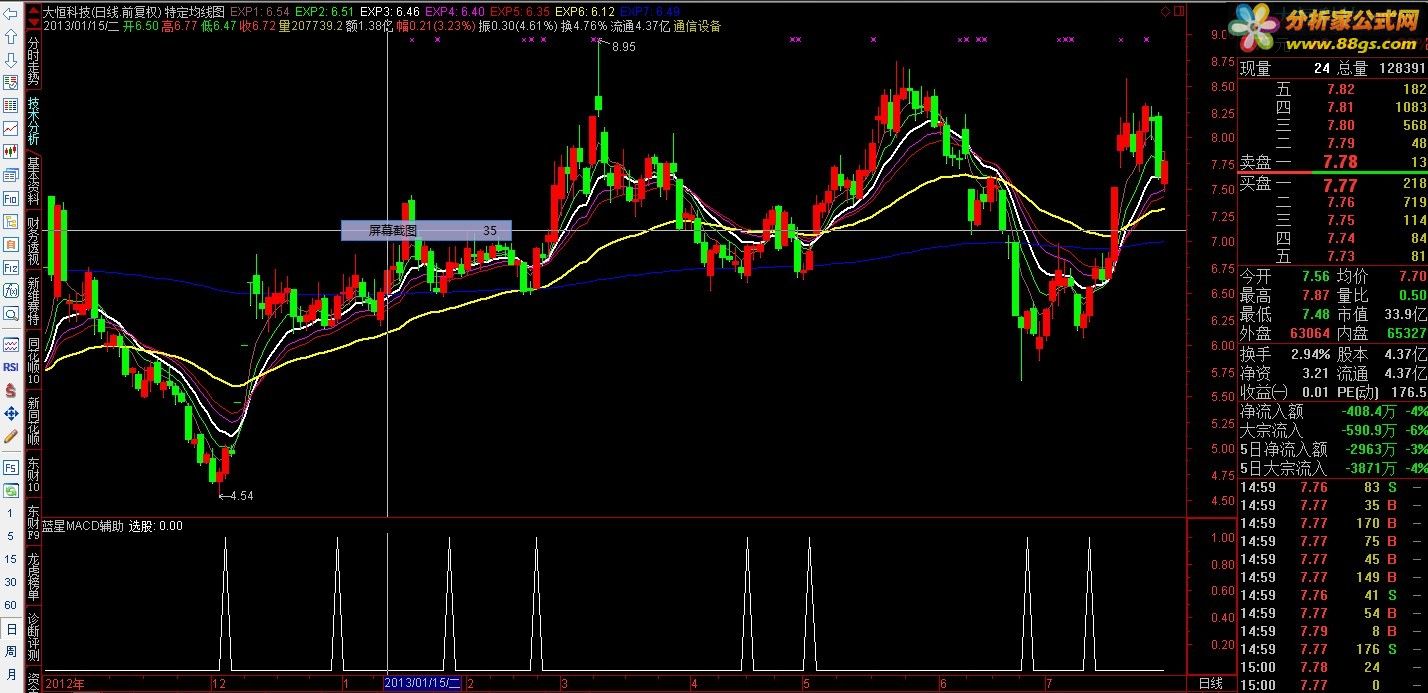Click the EXP1: 6.54 moving average label
The height and width of the screenshot is (693, 1428).
tap(260, 12)
